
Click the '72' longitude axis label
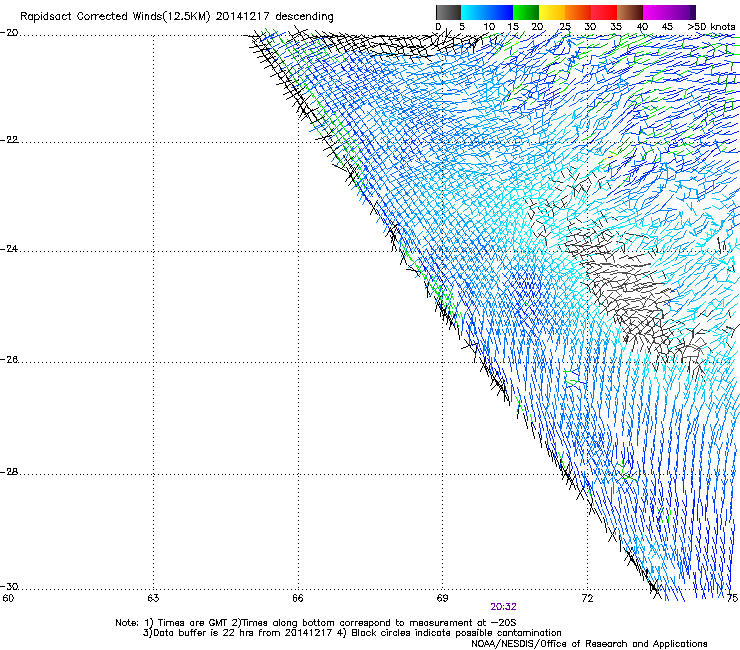pos(587,598)
